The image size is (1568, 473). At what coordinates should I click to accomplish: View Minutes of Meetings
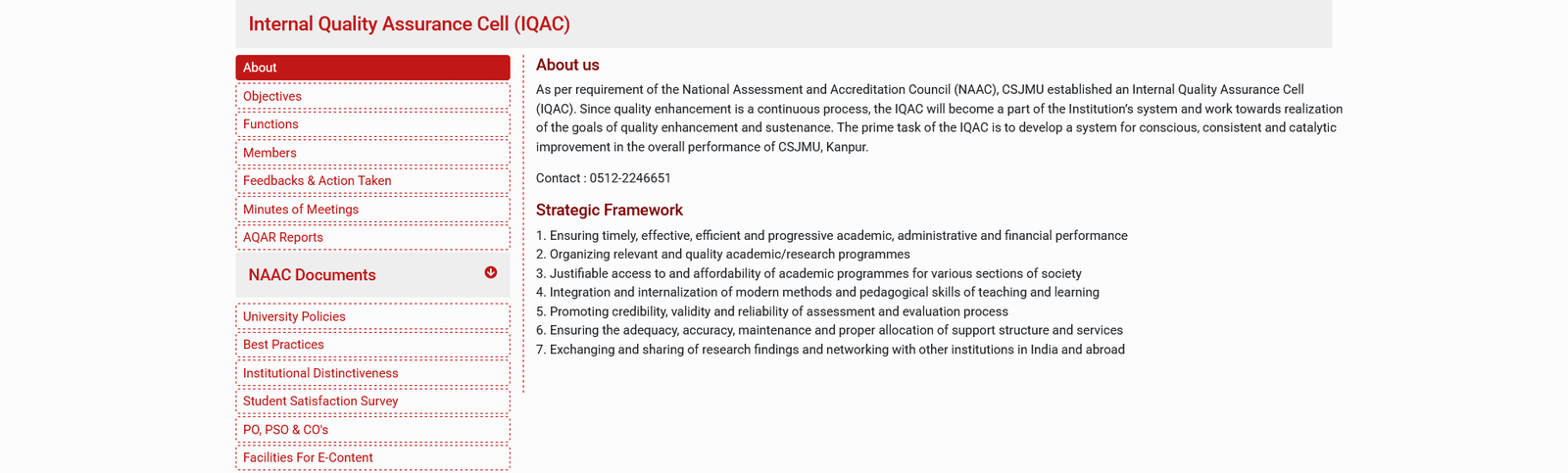point(301,210)
